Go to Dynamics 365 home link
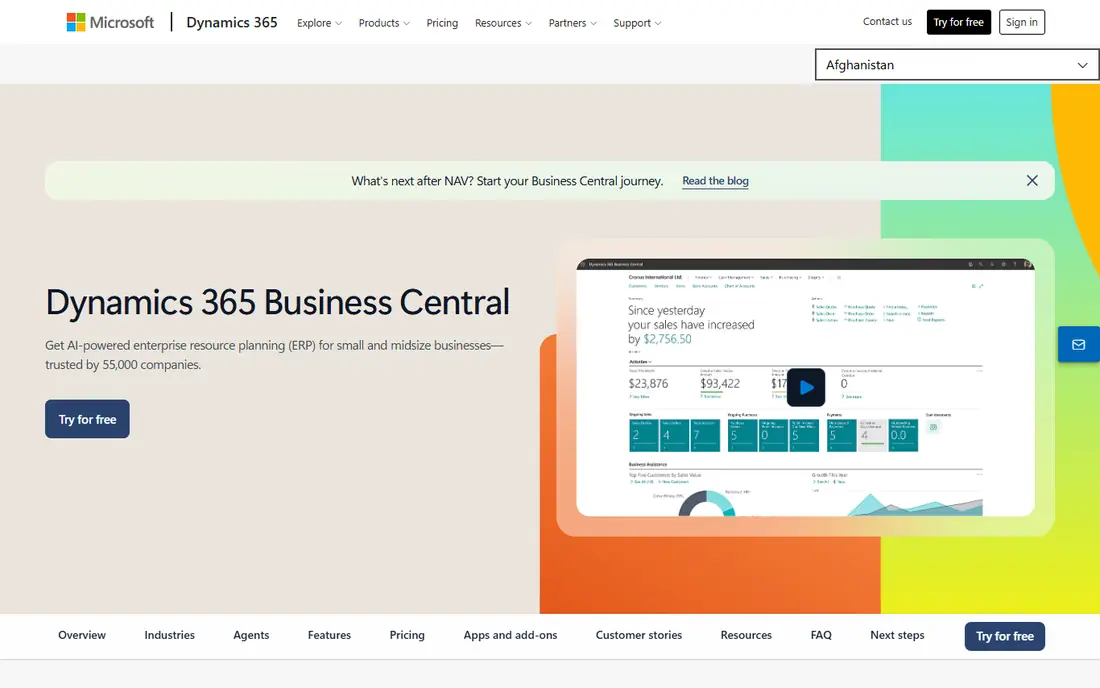Screen dimensions: 1100x688 pyautogui.click(x=232, y=22)
